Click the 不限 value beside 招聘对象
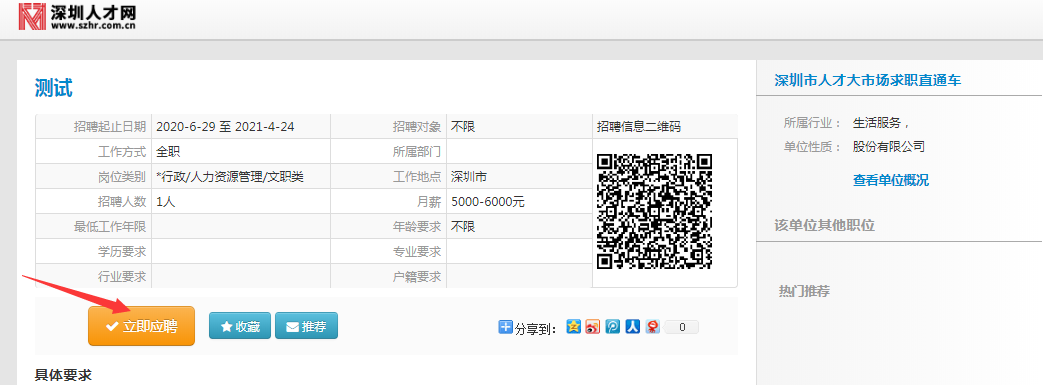Image resolution: width=1043 pixels, height=385 pixels. click(463, 126)
